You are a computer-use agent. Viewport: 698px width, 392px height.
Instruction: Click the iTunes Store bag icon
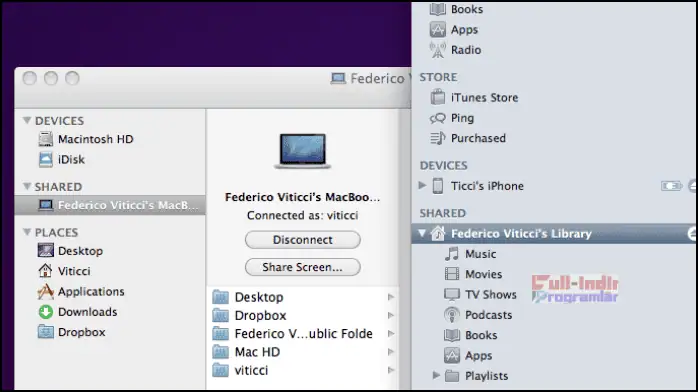(x=438, y=97)
